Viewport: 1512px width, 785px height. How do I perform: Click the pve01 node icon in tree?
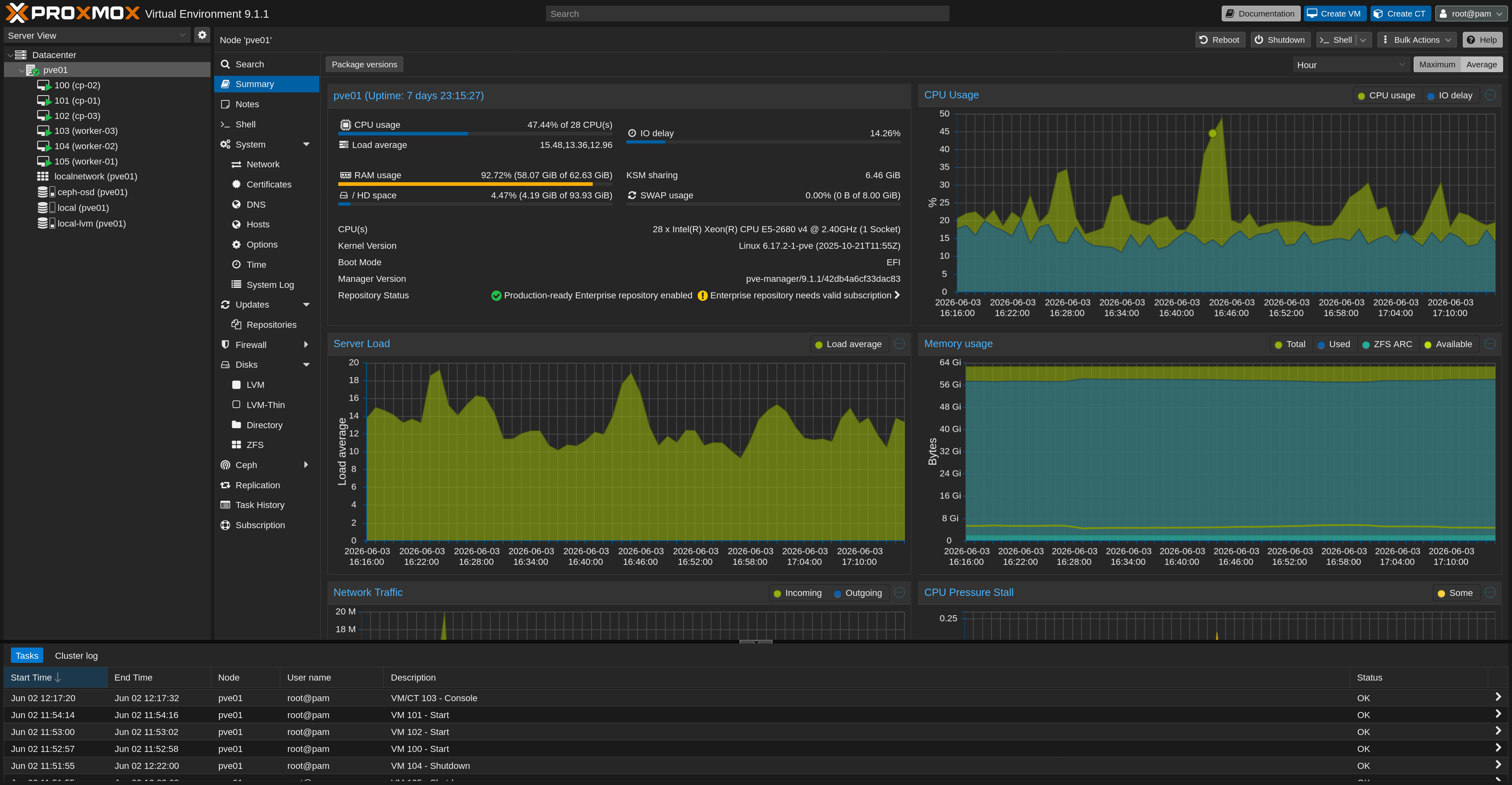(33, 70)
